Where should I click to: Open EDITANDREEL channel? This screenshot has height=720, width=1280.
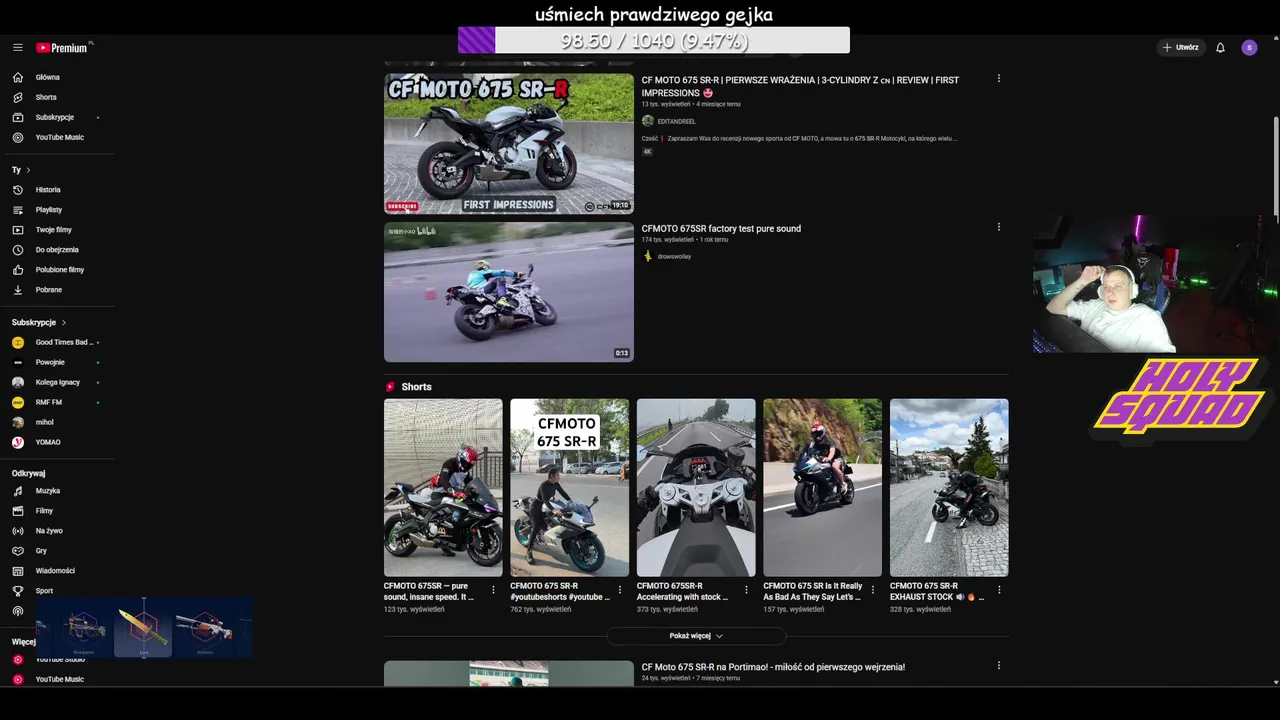pos(676,121)
